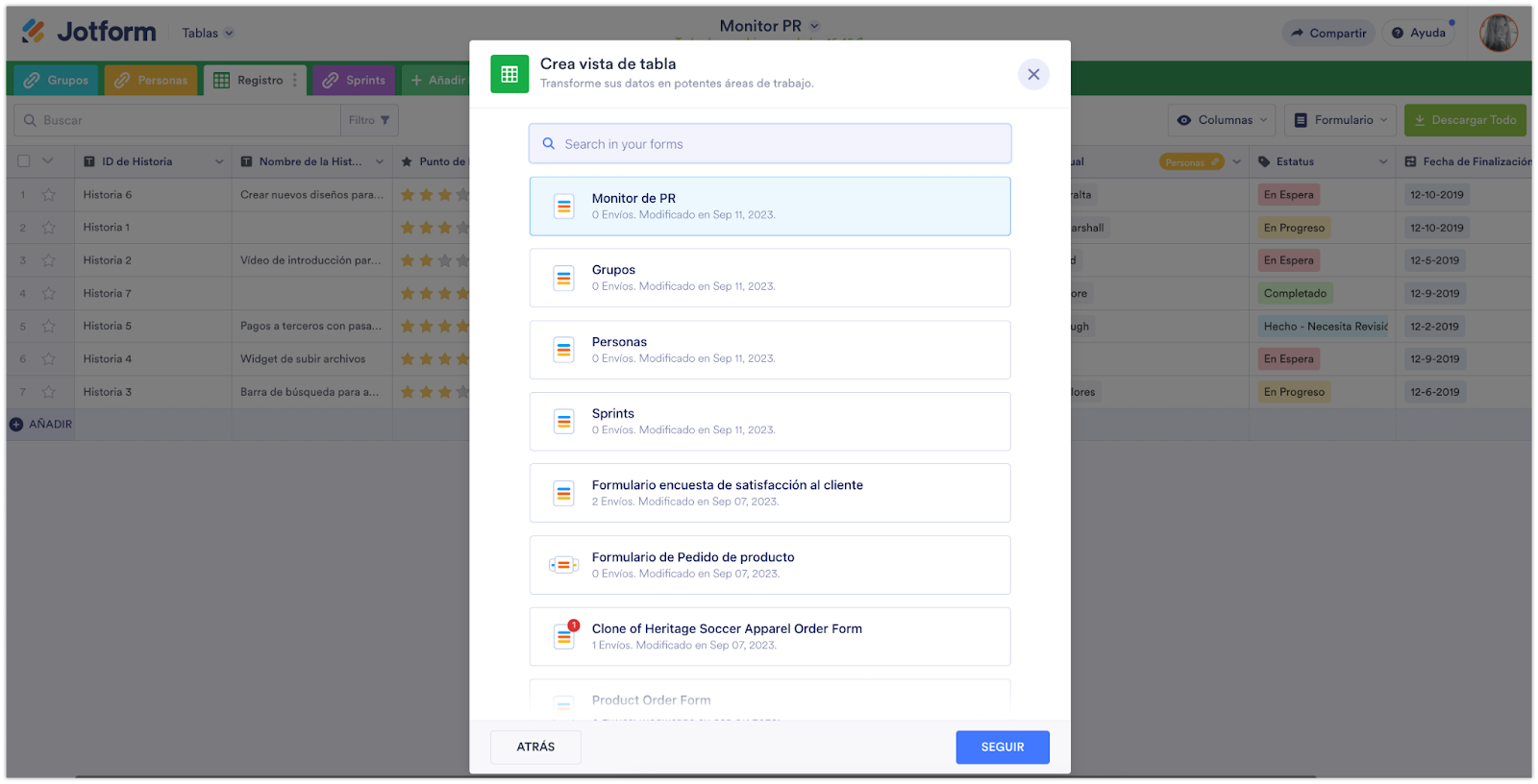The width and height of the screenshot is (1538, 784).
Task: Click the Jotform logo
Action: coord(88,32)
